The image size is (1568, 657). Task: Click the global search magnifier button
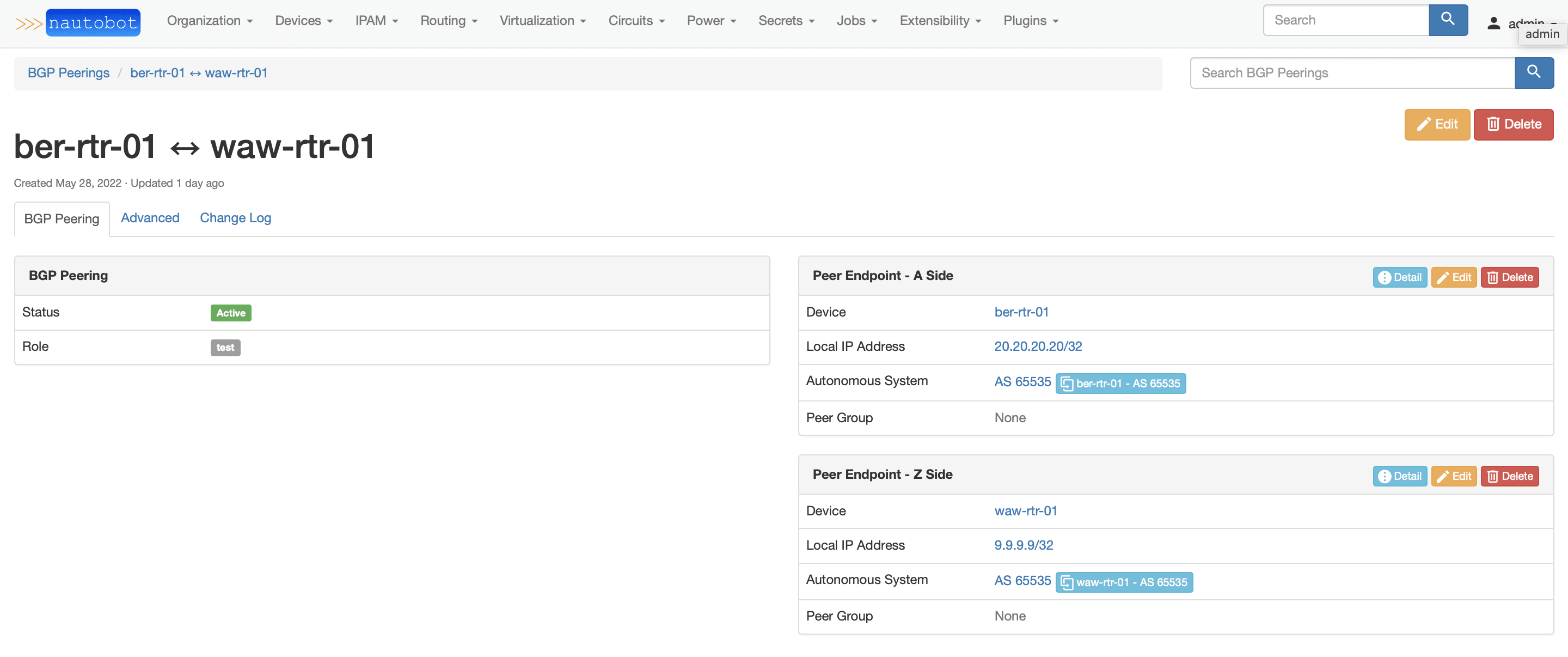(1447, 20)
